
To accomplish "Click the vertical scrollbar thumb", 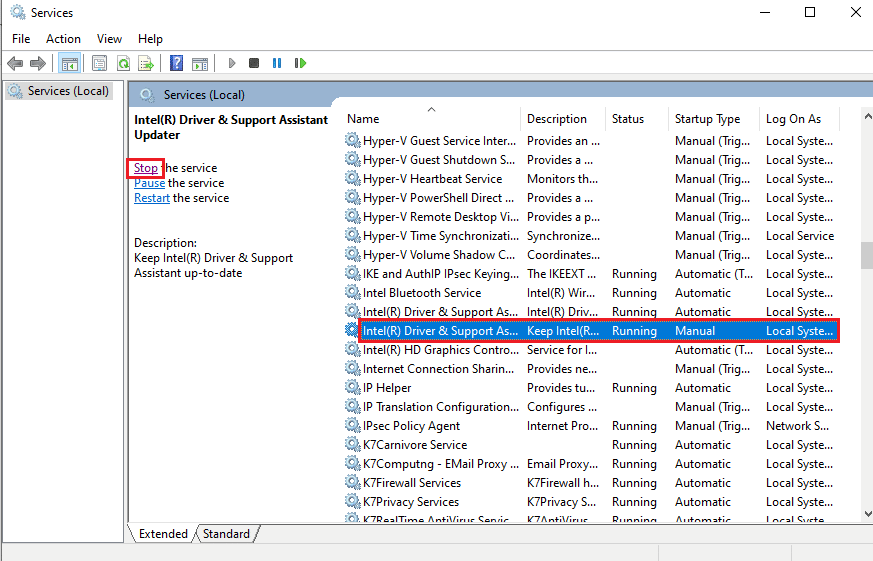I will coord(867,255).
